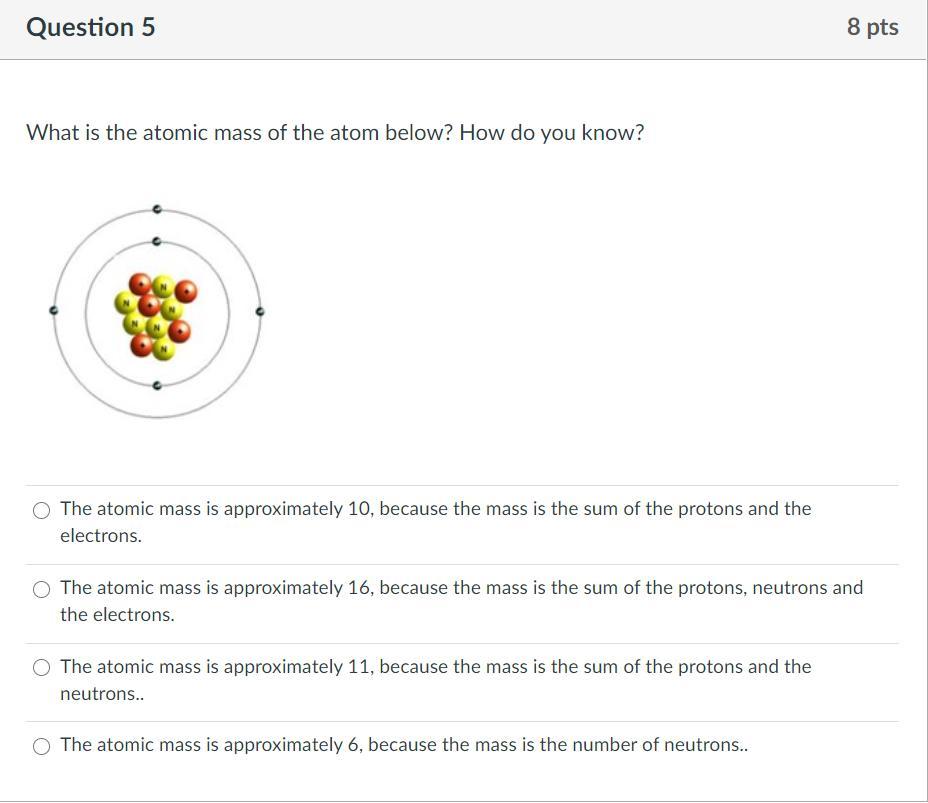Click the electron on right of outer shell
Screen dimensions: 928x803
[260, 312]
